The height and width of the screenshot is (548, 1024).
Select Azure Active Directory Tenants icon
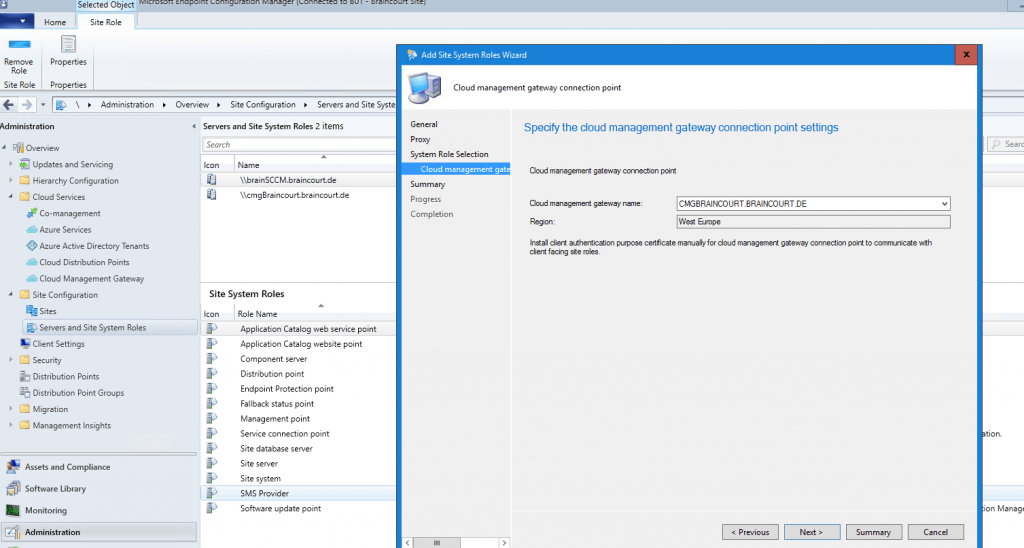pos(31,246)
